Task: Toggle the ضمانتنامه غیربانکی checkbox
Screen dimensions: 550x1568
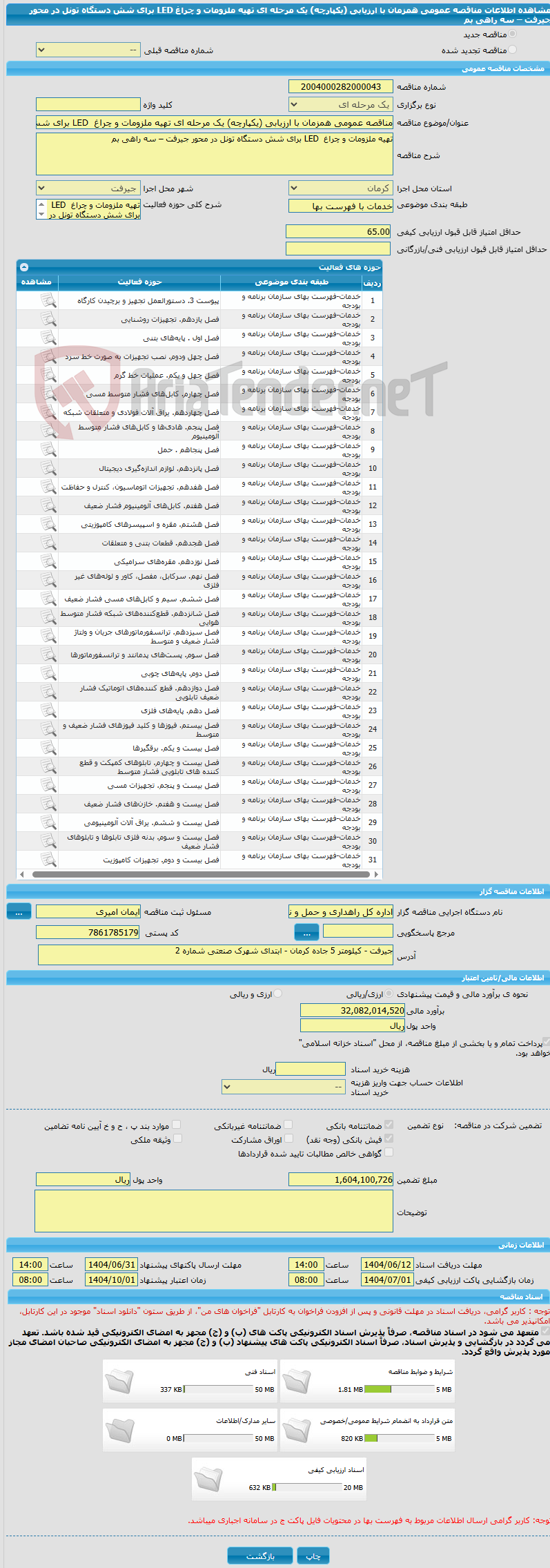Action: click(x=288, y=1125)
